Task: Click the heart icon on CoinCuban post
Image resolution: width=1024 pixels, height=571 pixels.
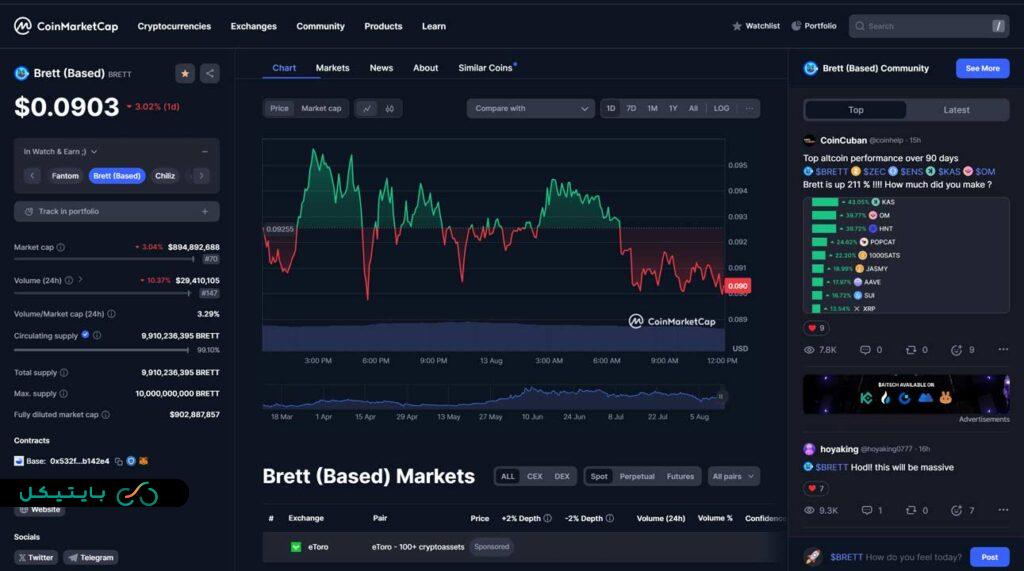Action: click(811, 328)
